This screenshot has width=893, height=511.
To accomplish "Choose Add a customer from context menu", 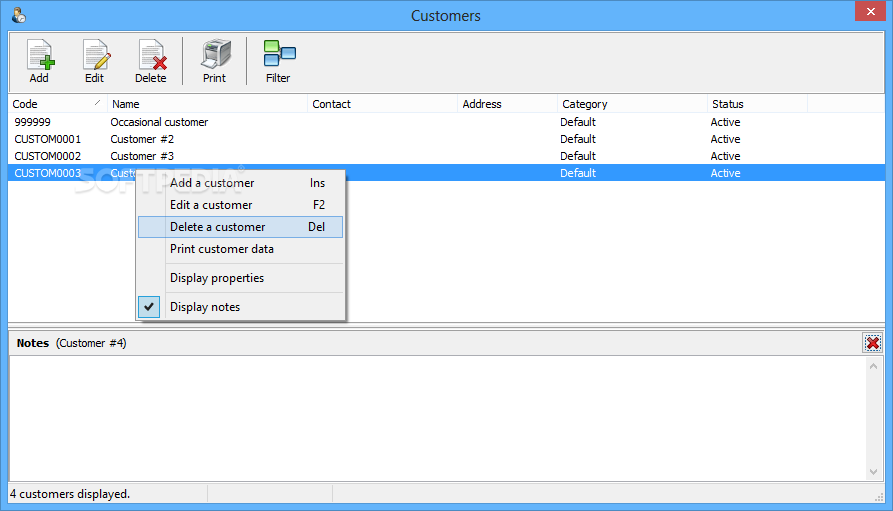I will [x=240, y=183].
